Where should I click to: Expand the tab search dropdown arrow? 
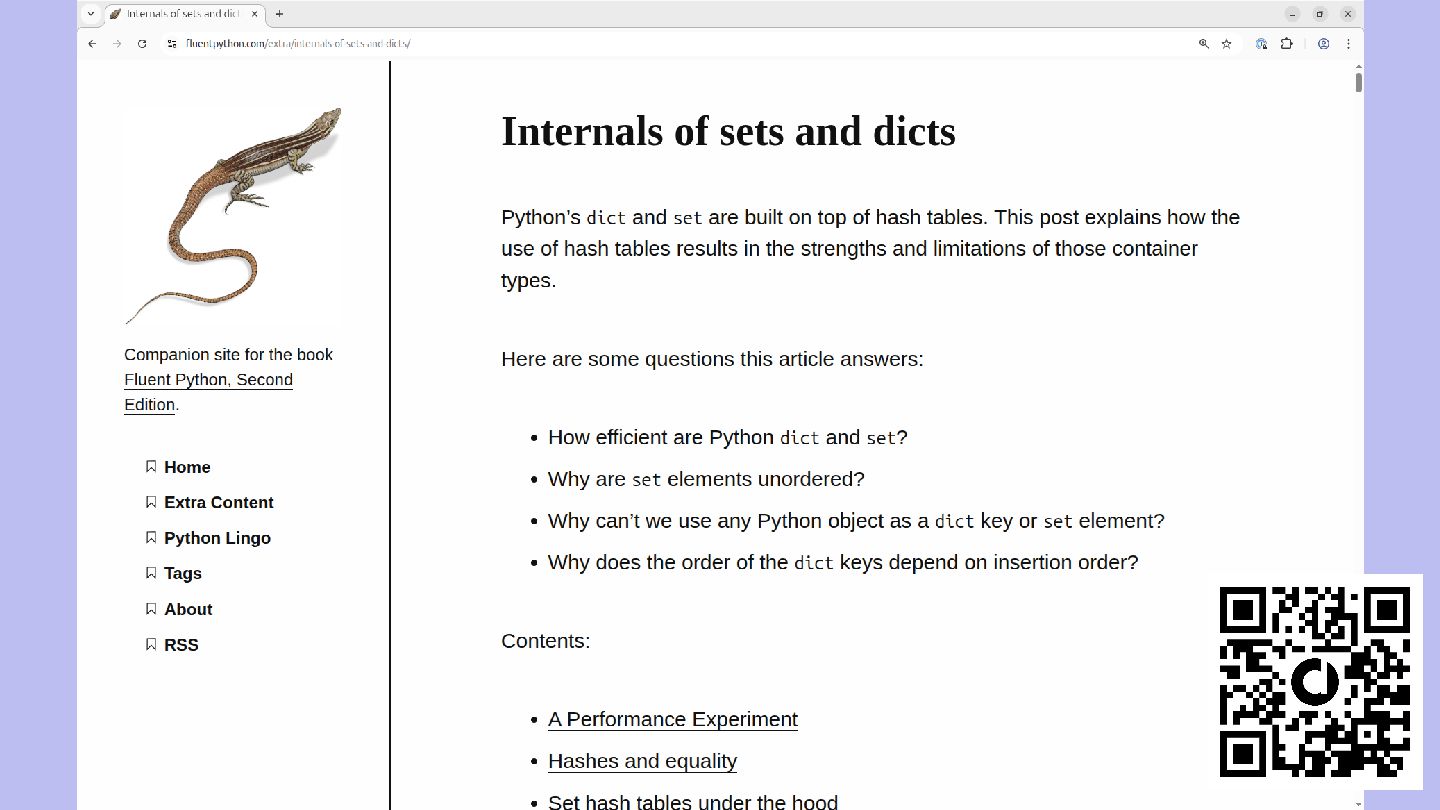point(90,14)
